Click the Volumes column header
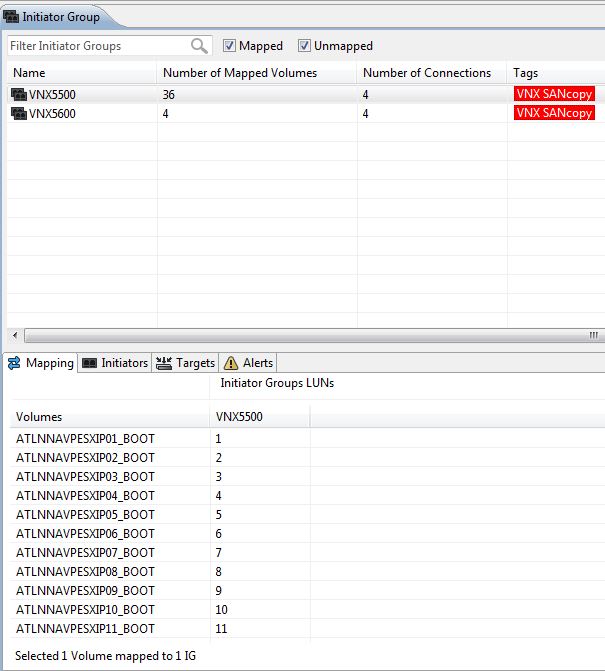605x671 pixels. 110,417
